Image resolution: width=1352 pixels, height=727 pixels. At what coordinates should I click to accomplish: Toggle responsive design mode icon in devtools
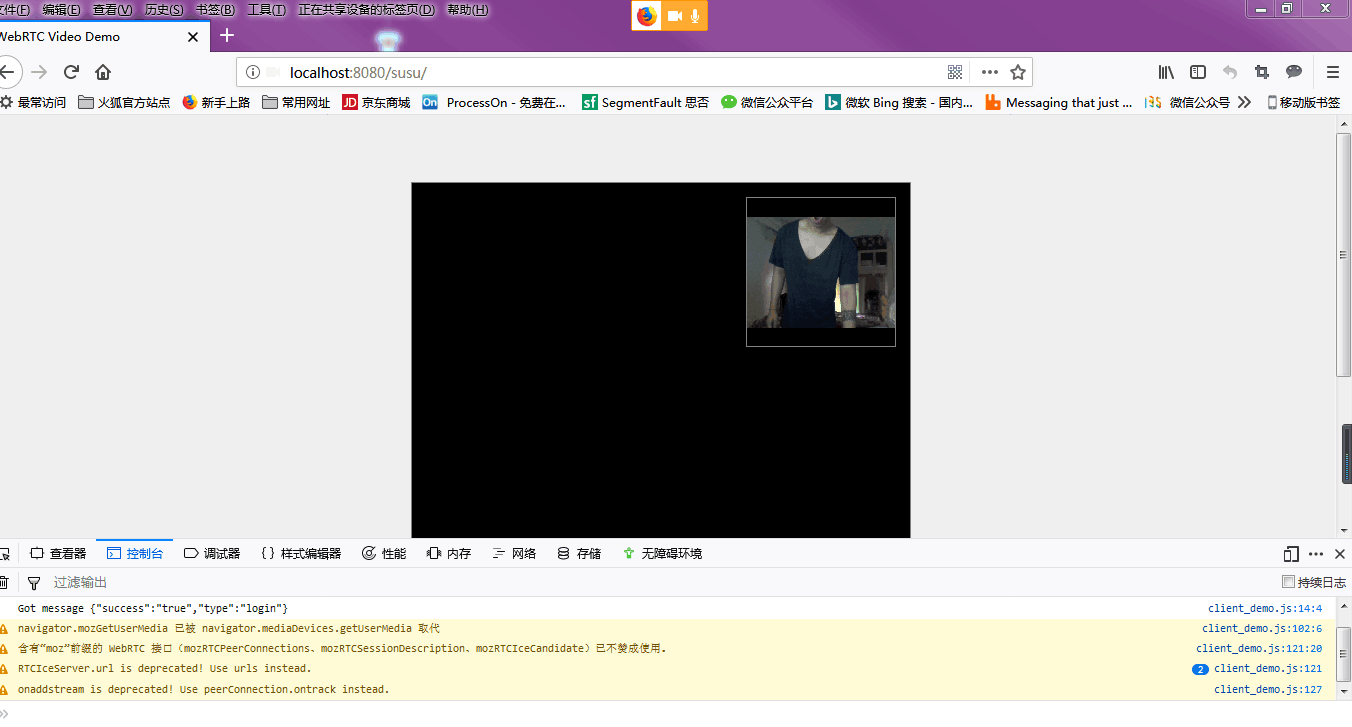coord(1291,554)
